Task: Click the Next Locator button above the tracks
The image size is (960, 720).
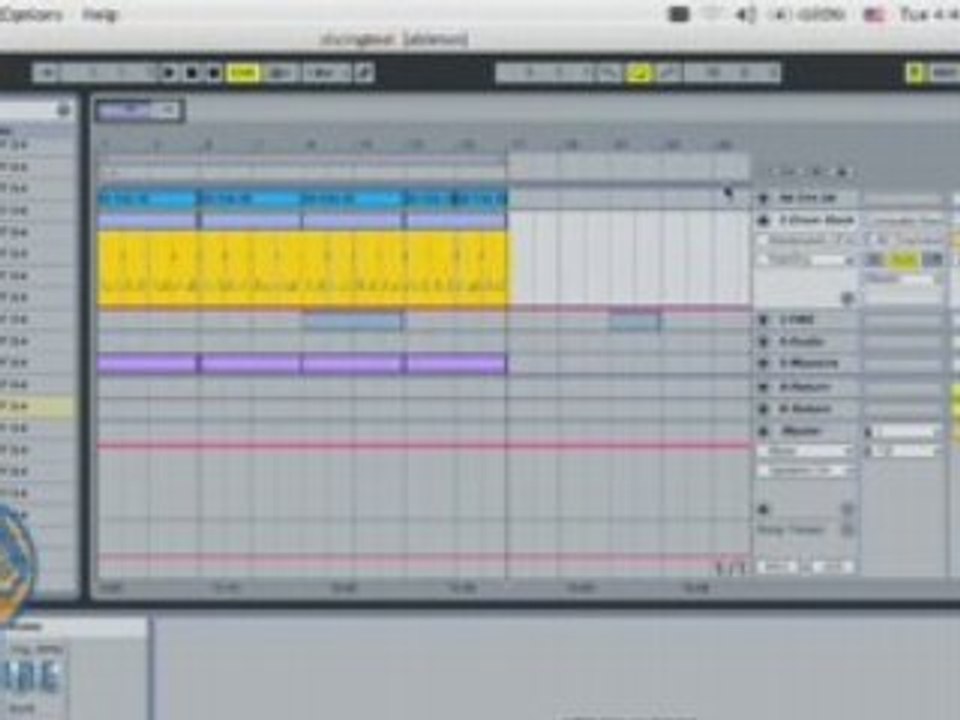Action: click(842, 172)
